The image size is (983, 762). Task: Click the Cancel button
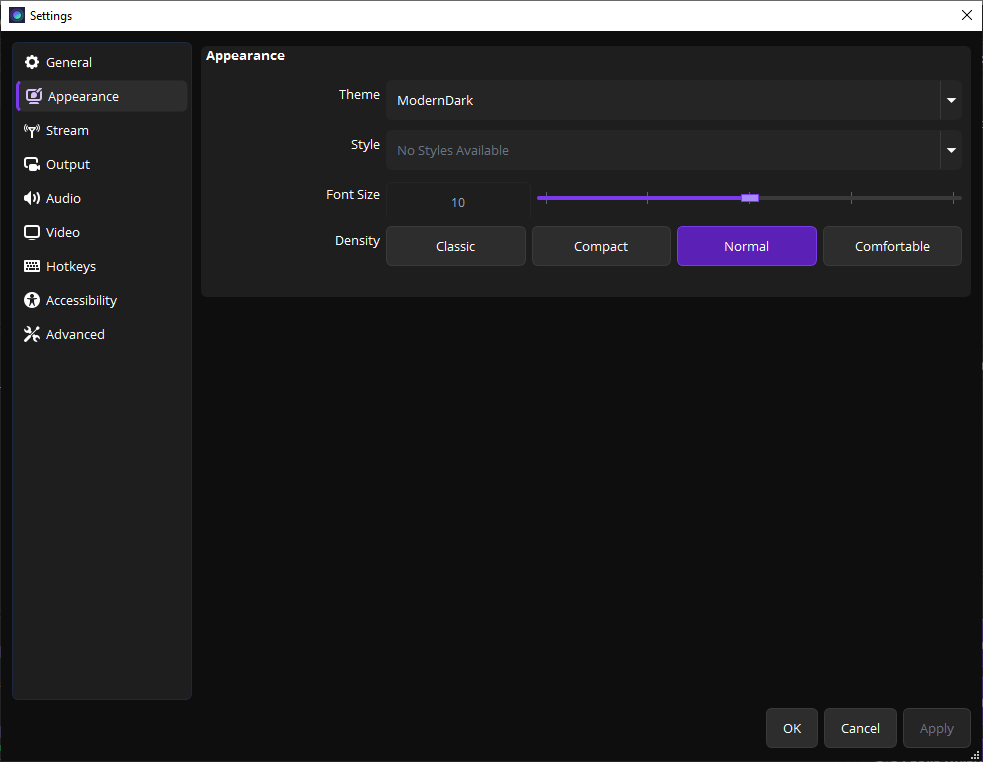click(x=860, y=728)
